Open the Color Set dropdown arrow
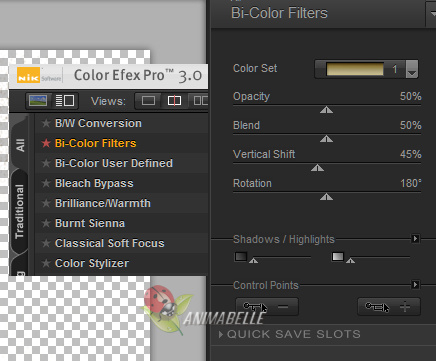Image resolution: width=436 pixels, height=361 pixels. pos(412,69)
